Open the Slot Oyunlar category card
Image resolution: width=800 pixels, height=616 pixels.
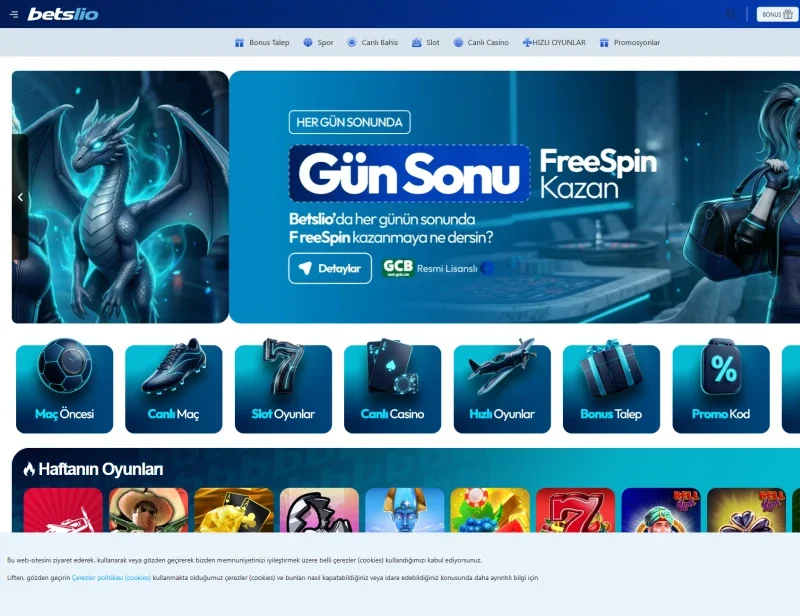pos(283,387)
